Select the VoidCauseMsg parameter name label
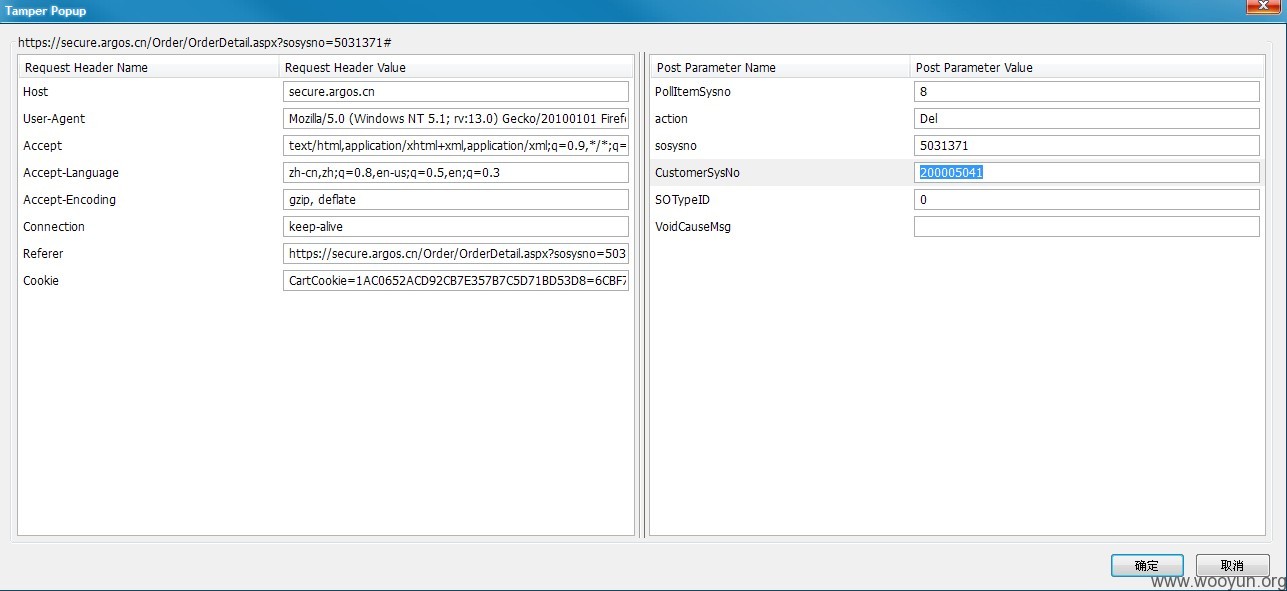 click(693, 227)
